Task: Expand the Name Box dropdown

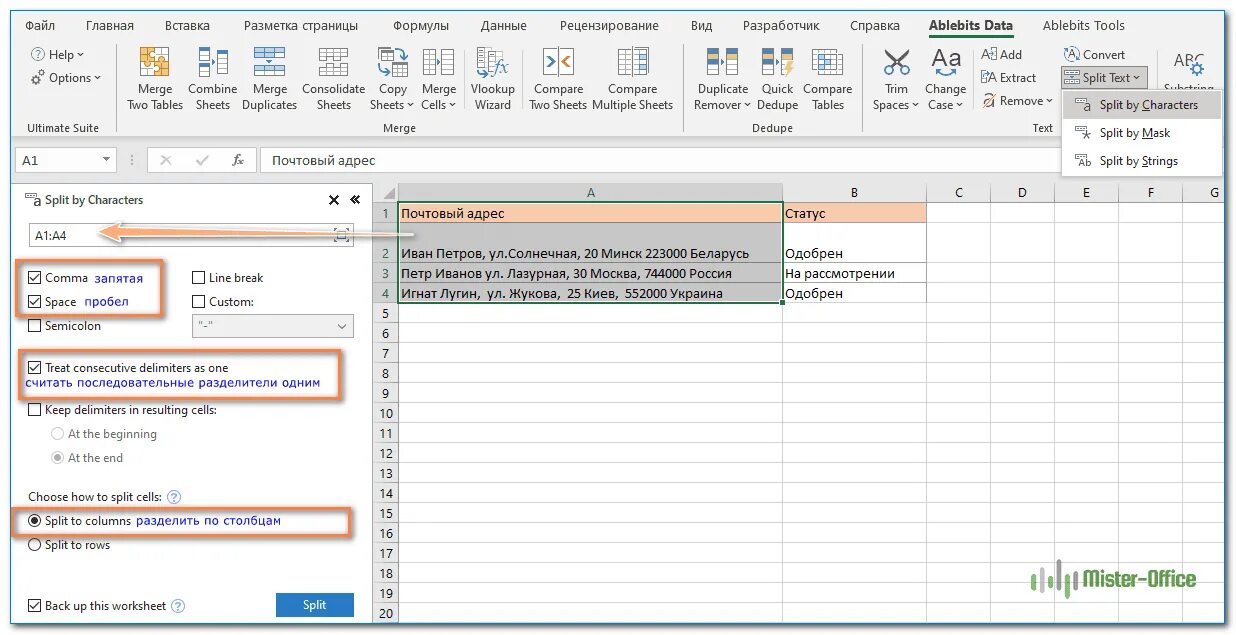Action: (107, 160)
